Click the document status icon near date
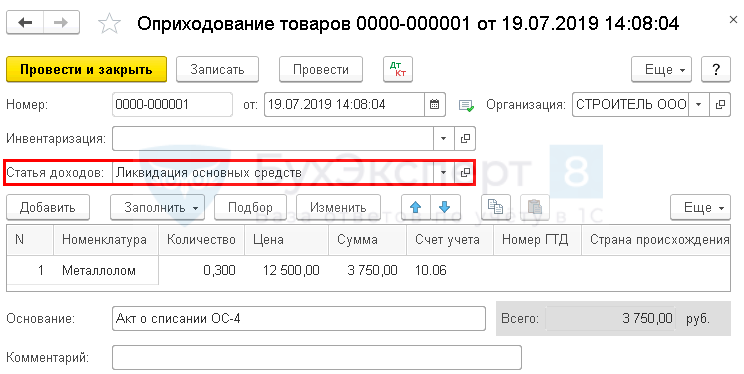Viewport: 744px width, 374px height. [466, 105]
